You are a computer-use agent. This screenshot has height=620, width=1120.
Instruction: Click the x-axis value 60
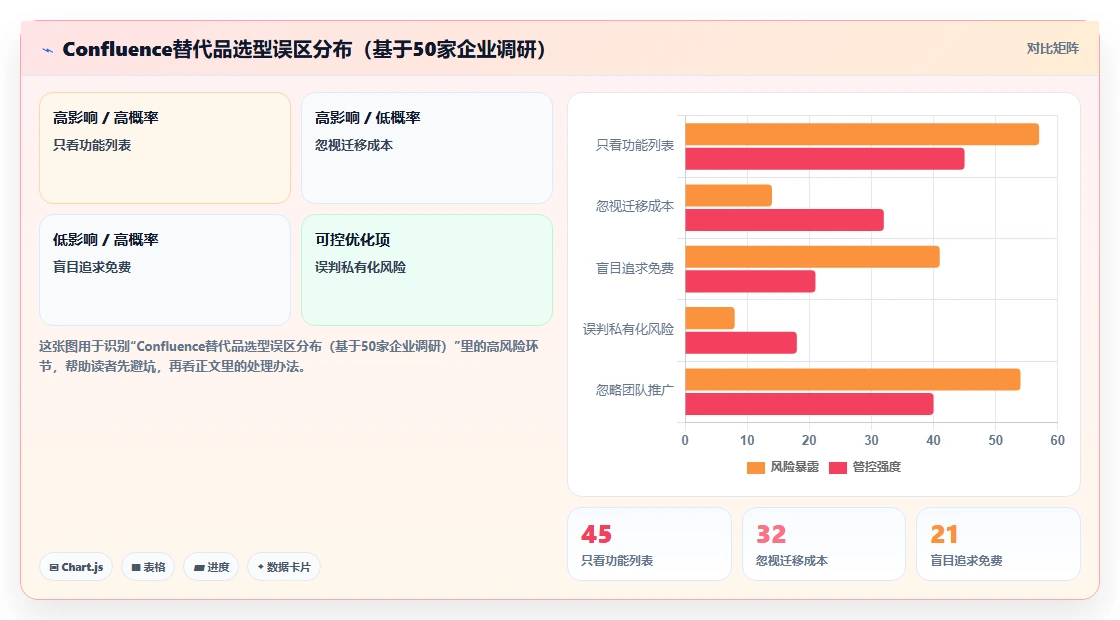click(x=1057, y=441)
